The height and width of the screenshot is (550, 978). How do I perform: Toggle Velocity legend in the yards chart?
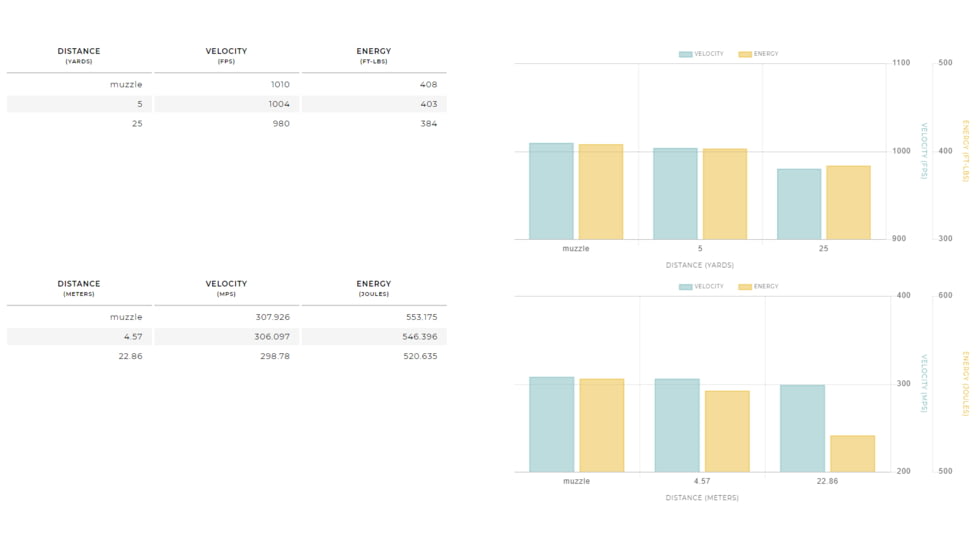tap(701, 54)
